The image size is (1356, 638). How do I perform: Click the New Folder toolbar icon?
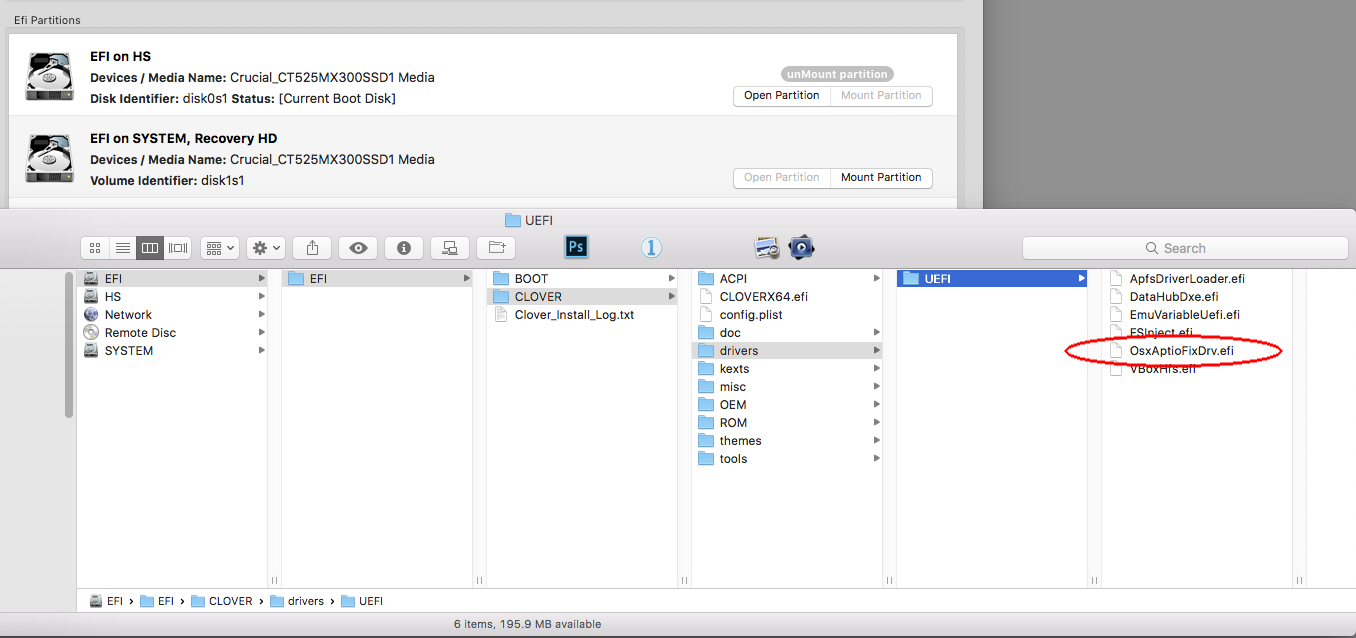[x=496, y=248]
